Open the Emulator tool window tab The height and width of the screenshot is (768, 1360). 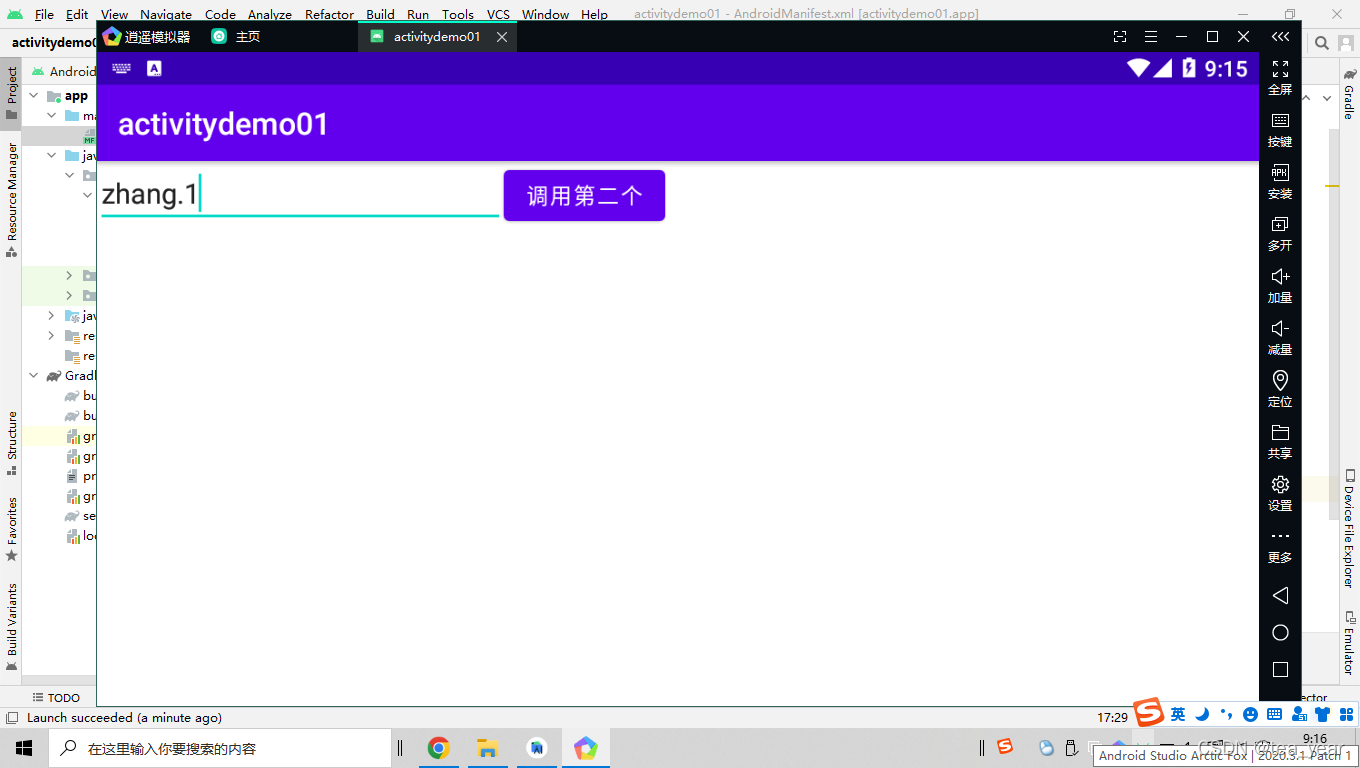[1349, 642]
